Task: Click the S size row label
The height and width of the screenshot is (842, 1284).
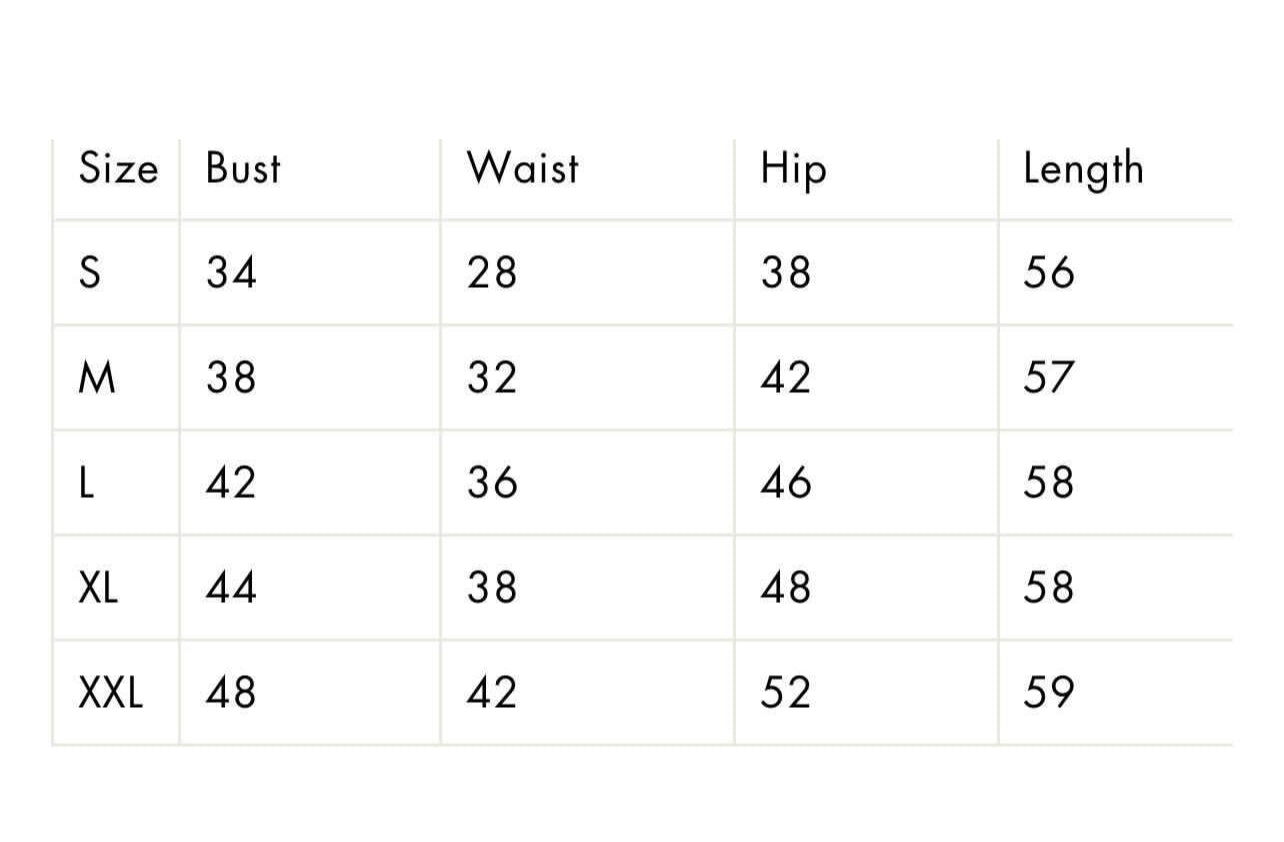Action: (x=90, y=273)
